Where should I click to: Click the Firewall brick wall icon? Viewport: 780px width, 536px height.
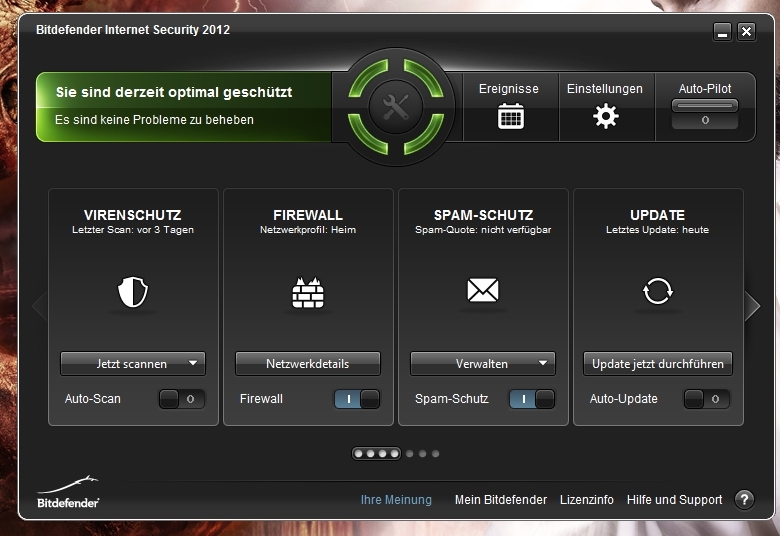pyautogui.click(x=308, y=292)
